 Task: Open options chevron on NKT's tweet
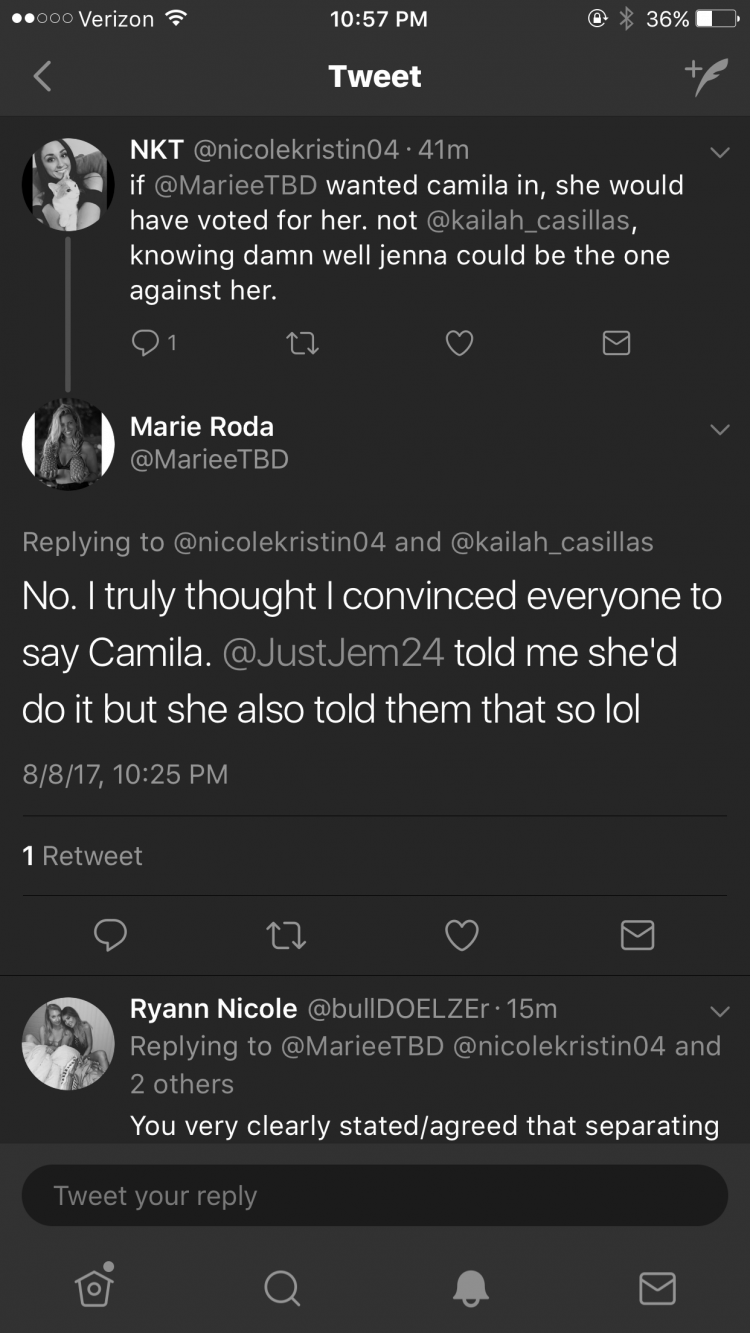coord(719,152)
